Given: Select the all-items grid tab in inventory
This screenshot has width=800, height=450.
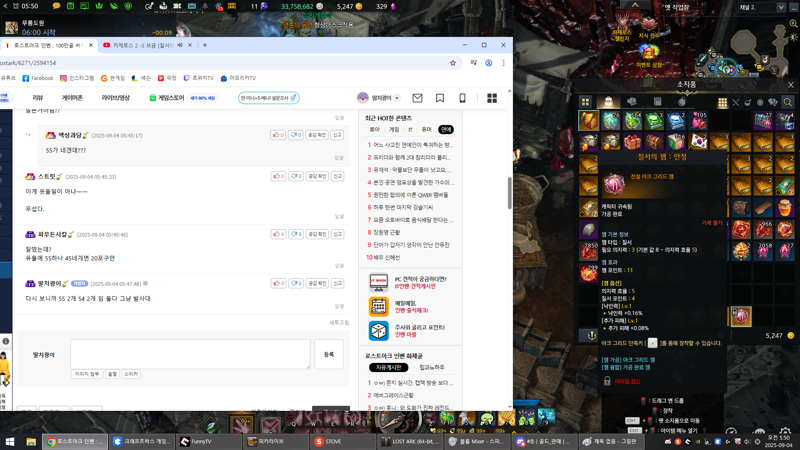Looking at the screenshot, I should [585, 102].
